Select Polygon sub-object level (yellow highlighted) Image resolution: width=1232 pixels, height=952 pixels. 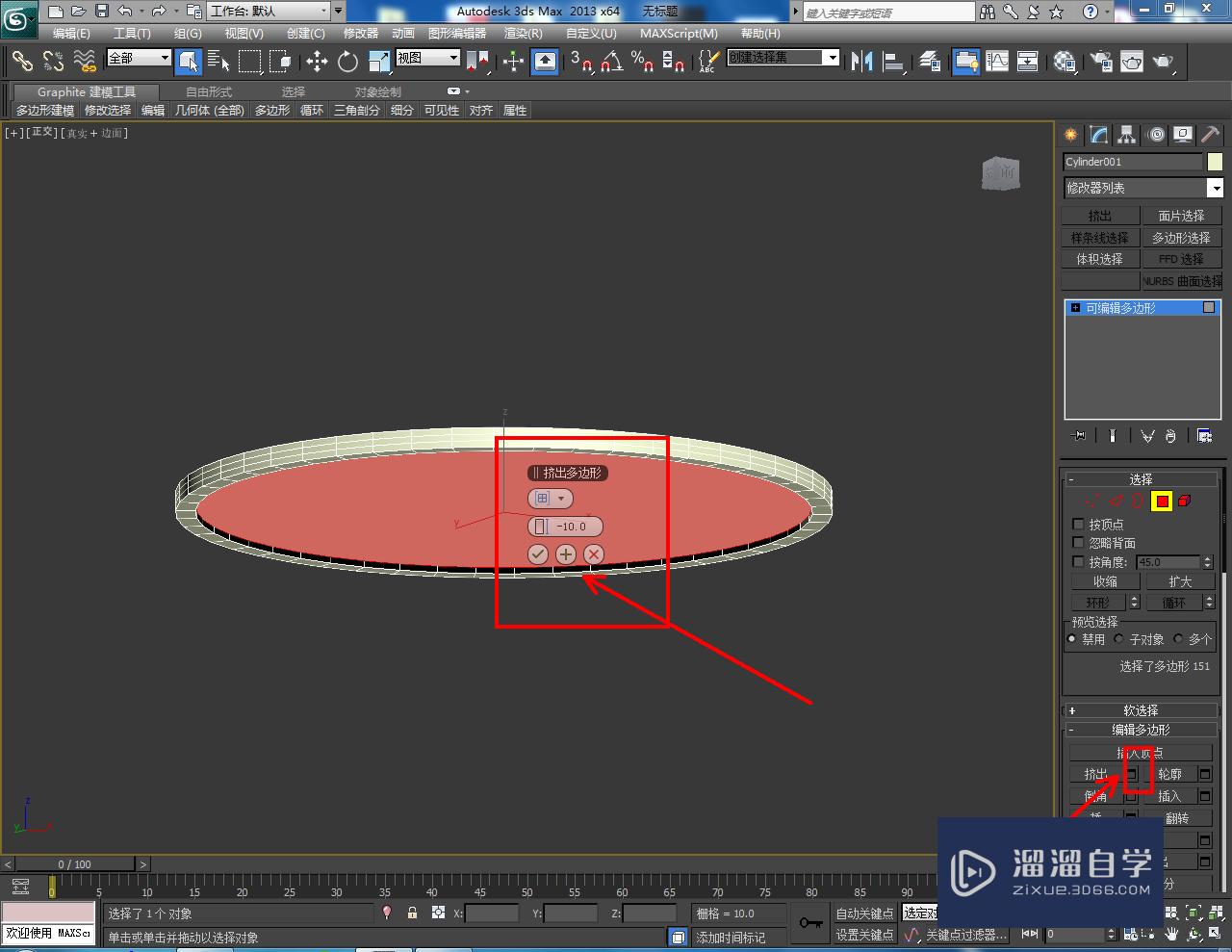click(x=1162, y=501)
